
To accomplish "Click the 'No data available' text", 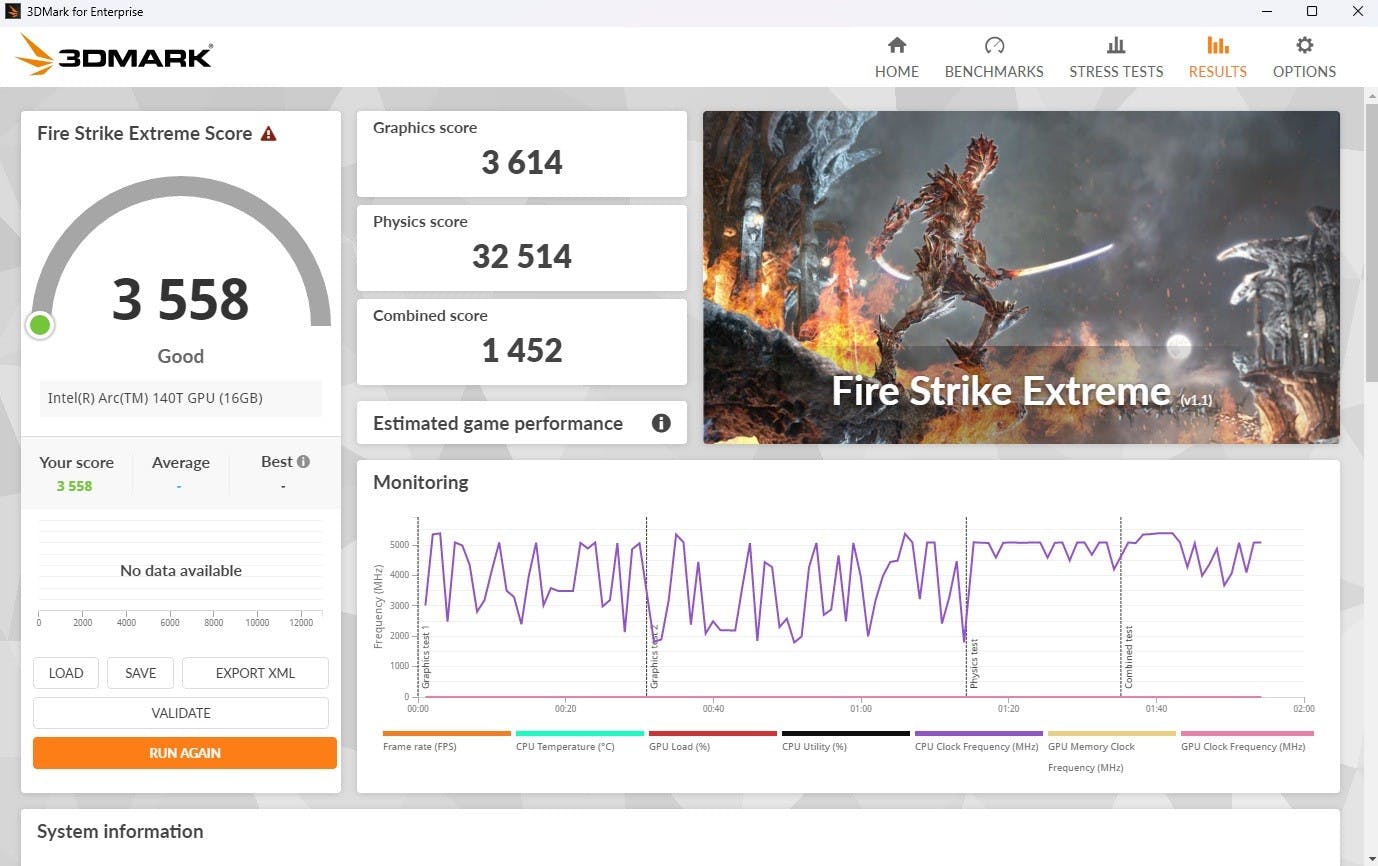I will coord(181,570).
